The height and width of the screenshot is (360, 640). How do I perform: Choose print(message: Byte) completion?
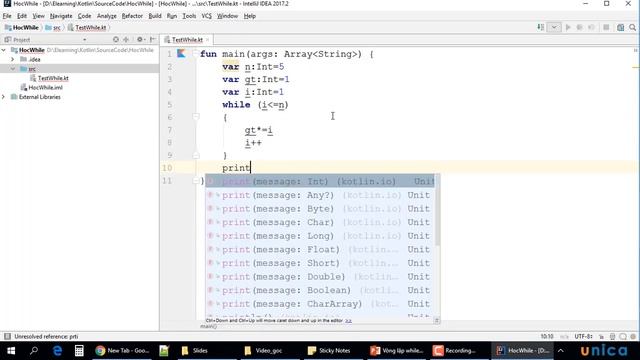pyautogui.click(x=320, y=209)
